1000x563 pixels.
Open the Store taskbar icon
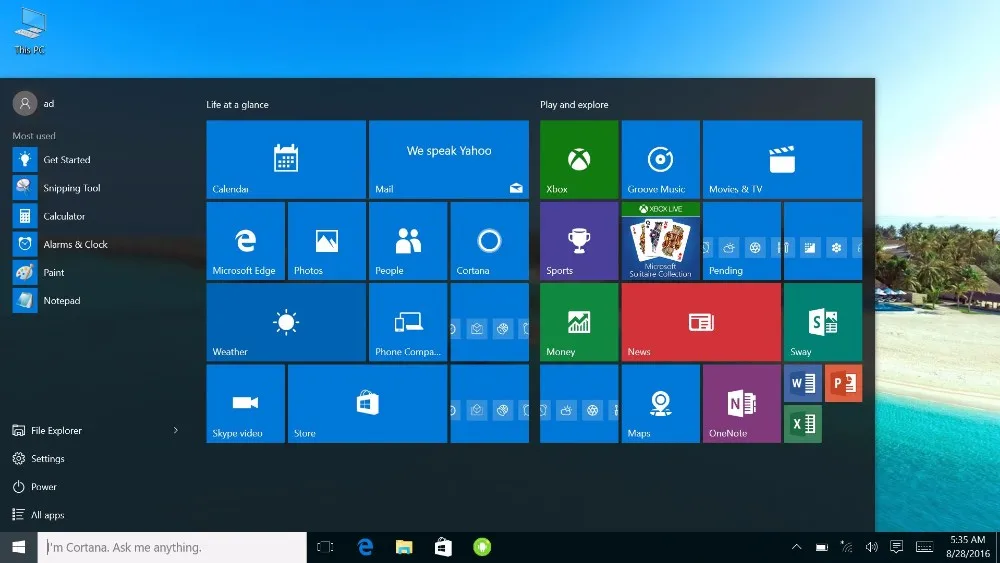(x=443, y=547)
